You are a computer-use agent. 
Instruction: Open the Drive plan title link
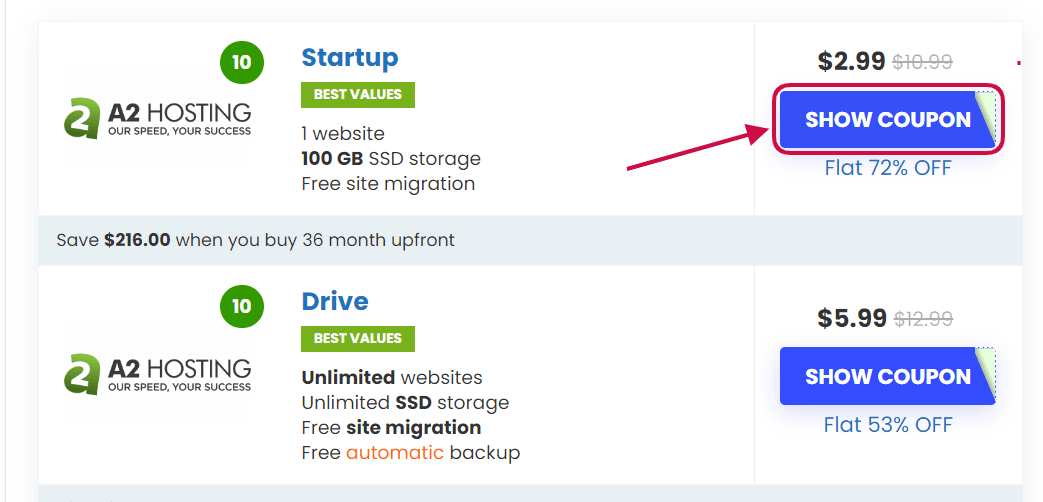(x=335, y=301)
